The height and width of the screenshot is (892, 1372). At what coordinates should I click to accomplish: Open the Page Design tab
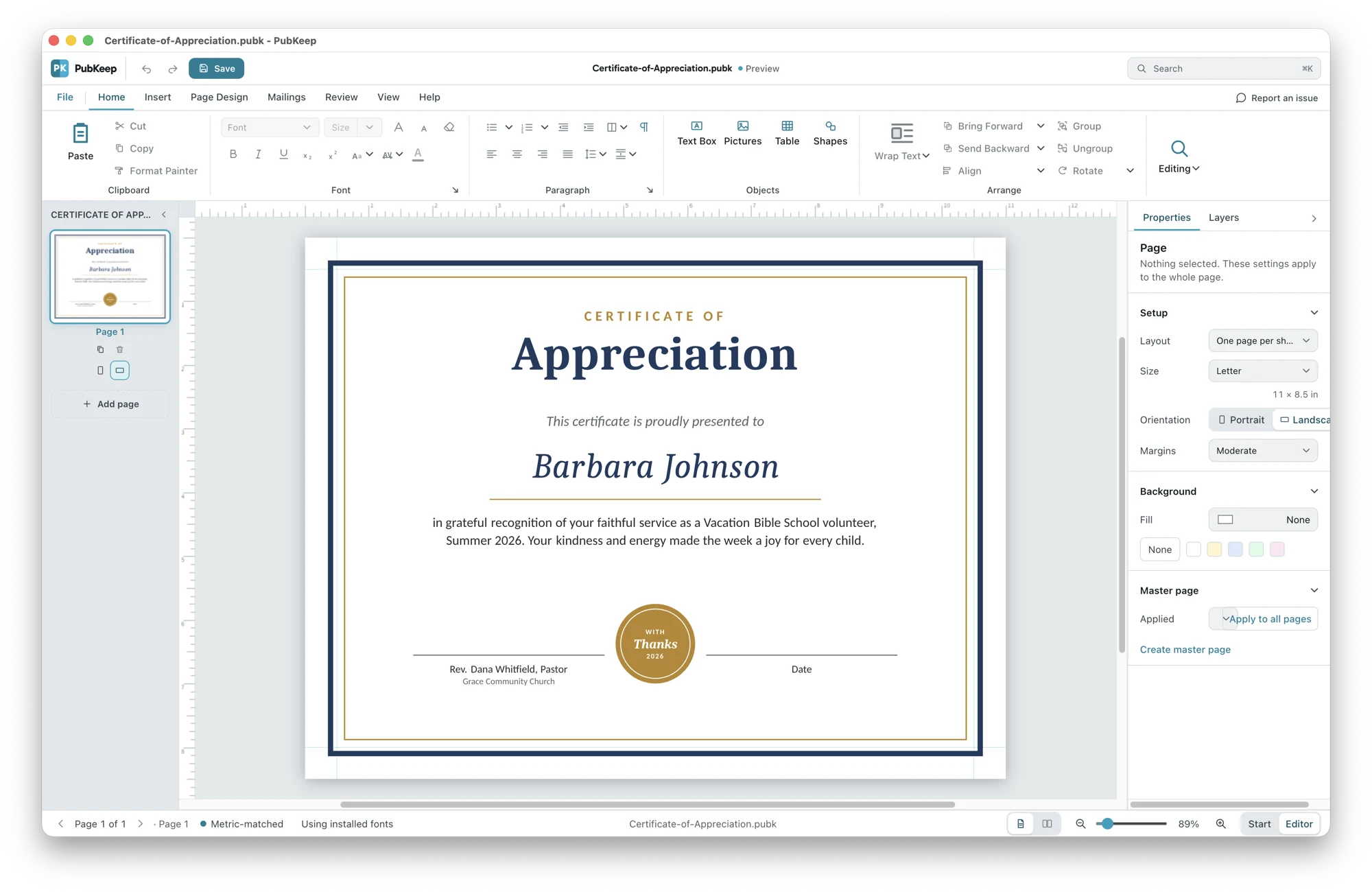click(220, 97)
